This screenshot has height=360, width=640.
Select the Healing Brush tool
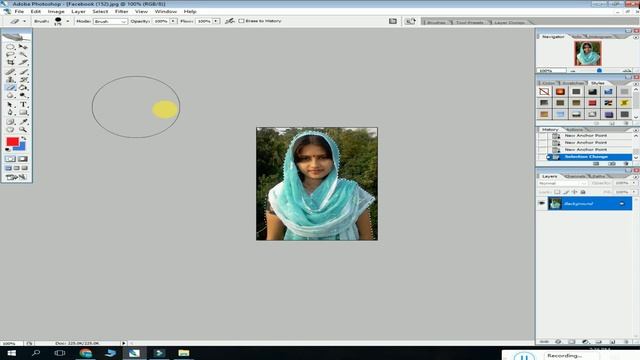[x=10, y=71]
